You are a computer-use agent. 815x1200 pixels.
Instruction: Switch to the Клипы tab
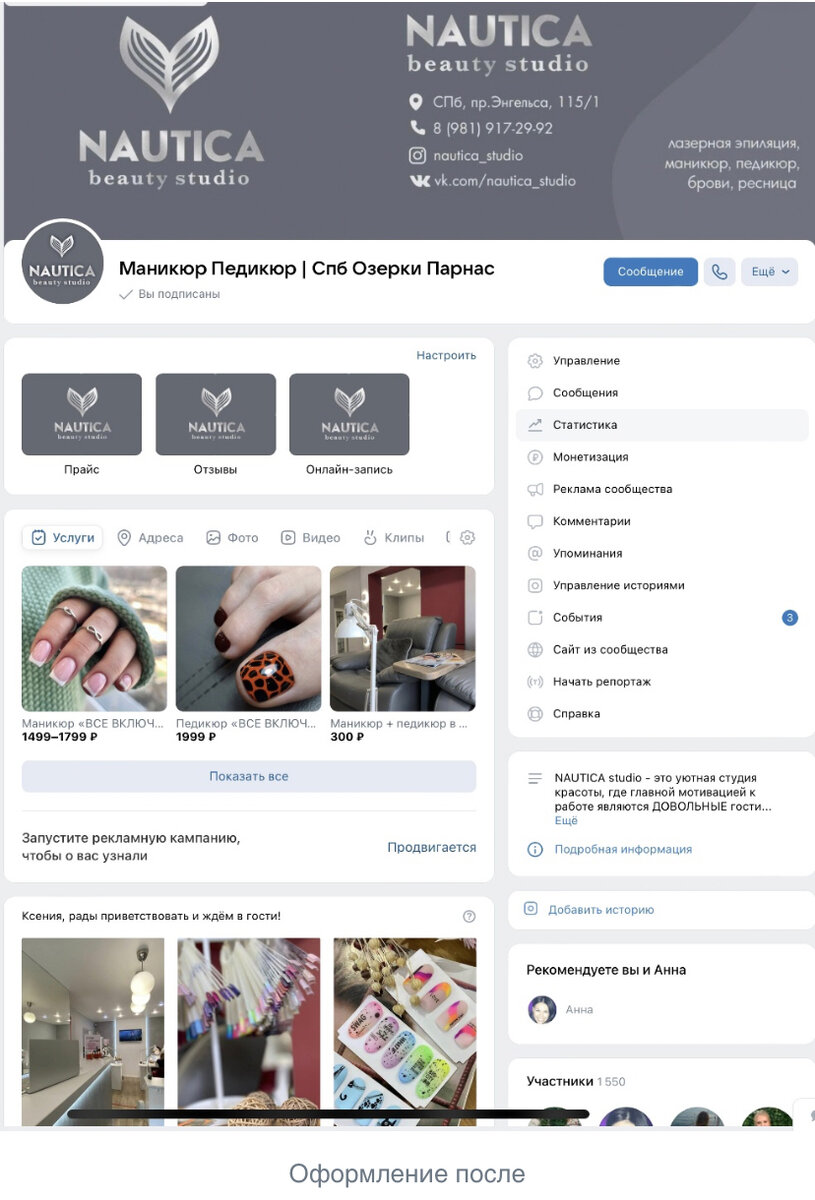pyautogui.click(x=393, y=537)
